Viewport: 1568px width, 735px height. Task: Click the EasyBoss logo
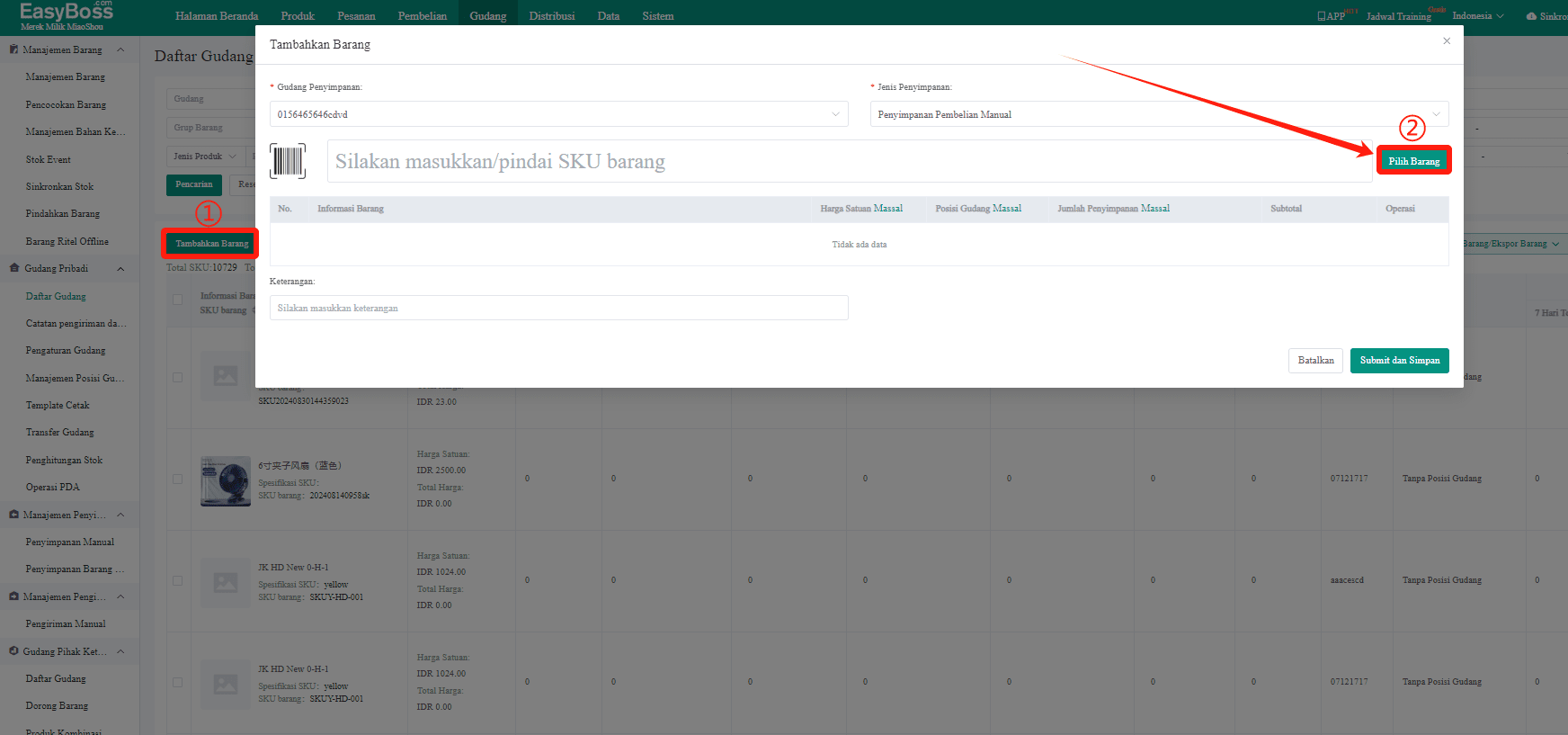[66, 15]
